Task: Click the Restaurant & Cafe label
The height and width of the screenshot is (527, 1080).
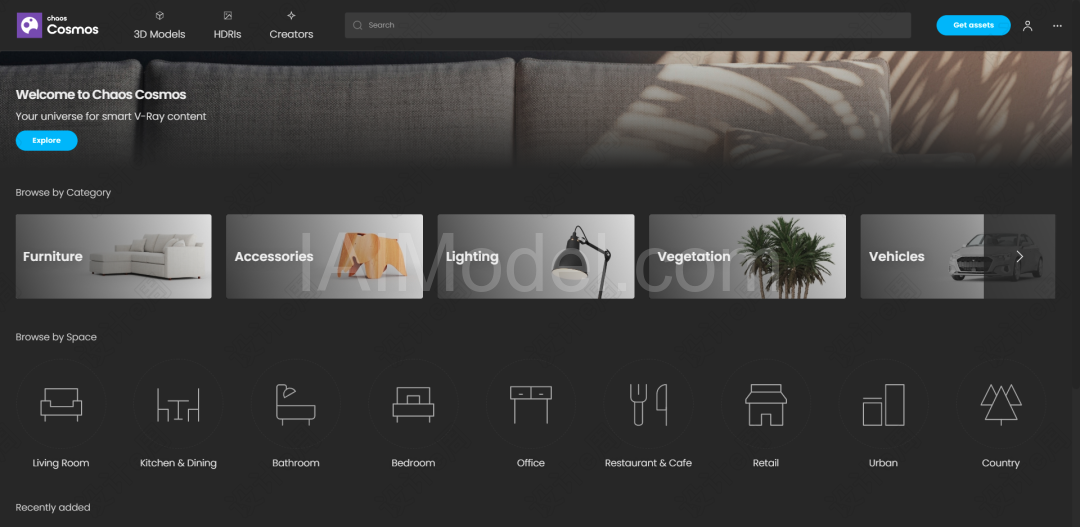Action: pos(648,463)
